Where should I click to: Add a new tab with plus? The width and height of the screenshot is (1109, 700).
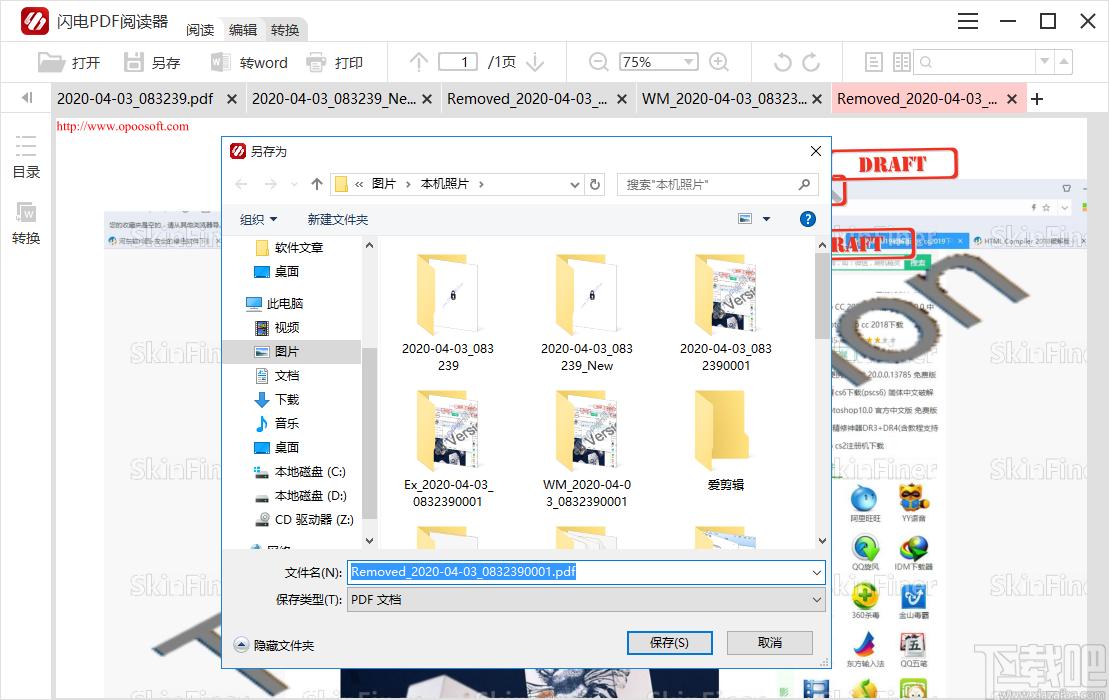point(1037,99)
